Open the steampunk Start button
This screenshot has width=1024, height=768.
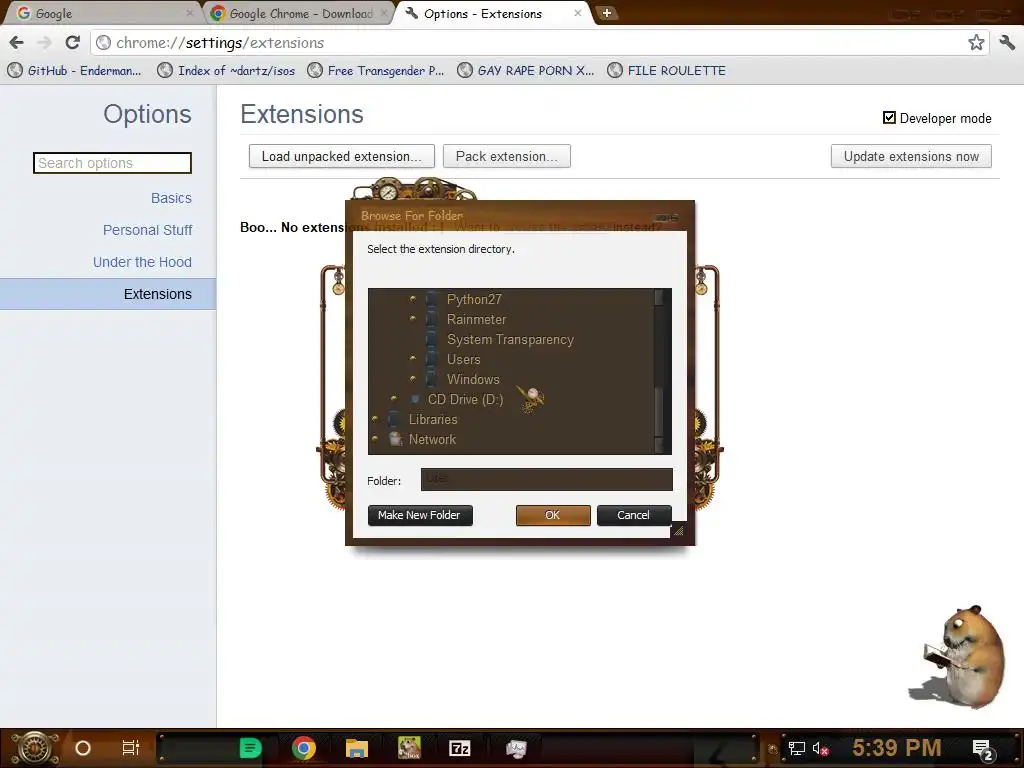[34, 748]
